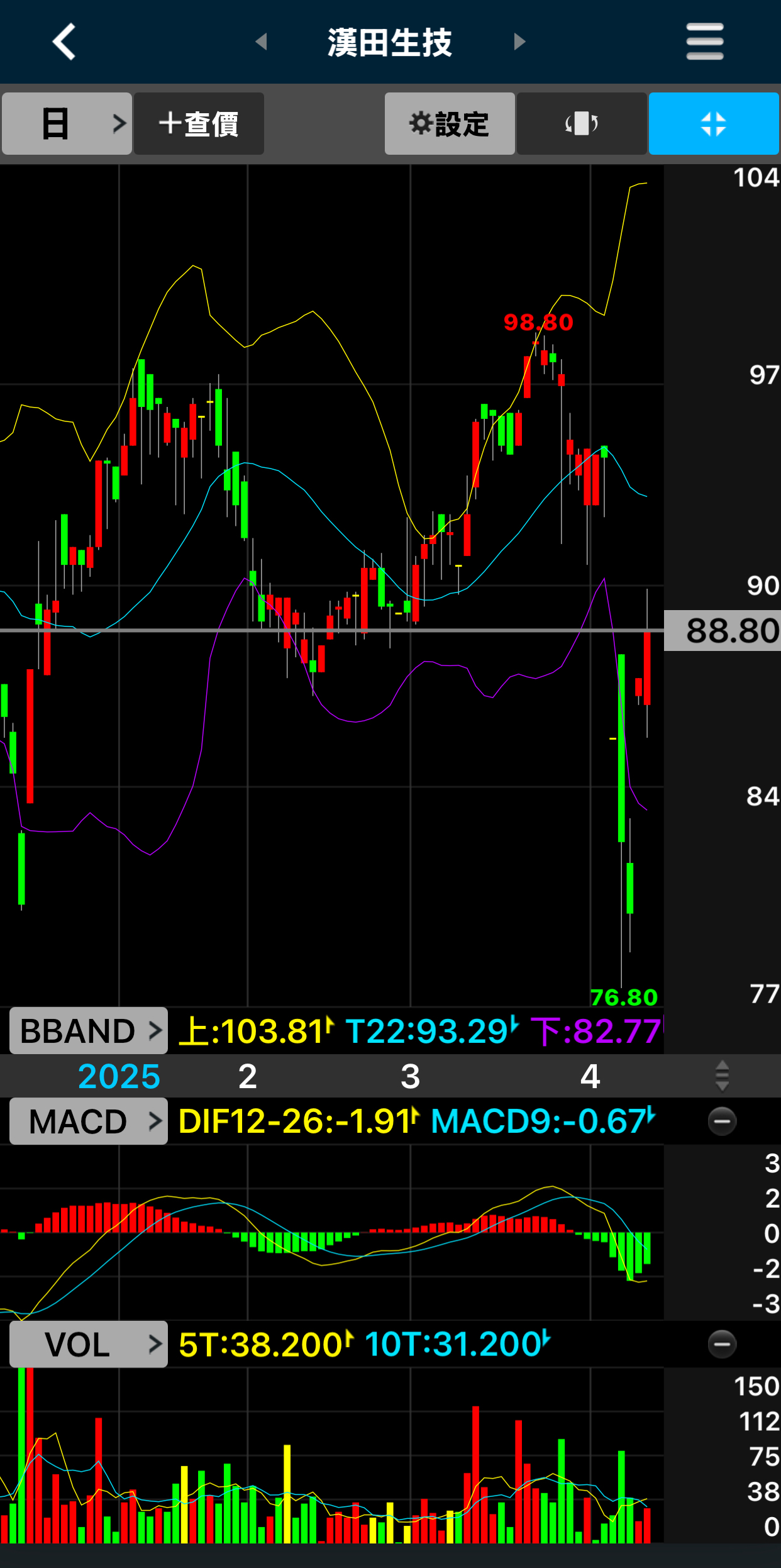Viewport: 781px width, 1568px height.
Task: Tap the 漢田生技 stock title
Action: [x=390, y=42]
